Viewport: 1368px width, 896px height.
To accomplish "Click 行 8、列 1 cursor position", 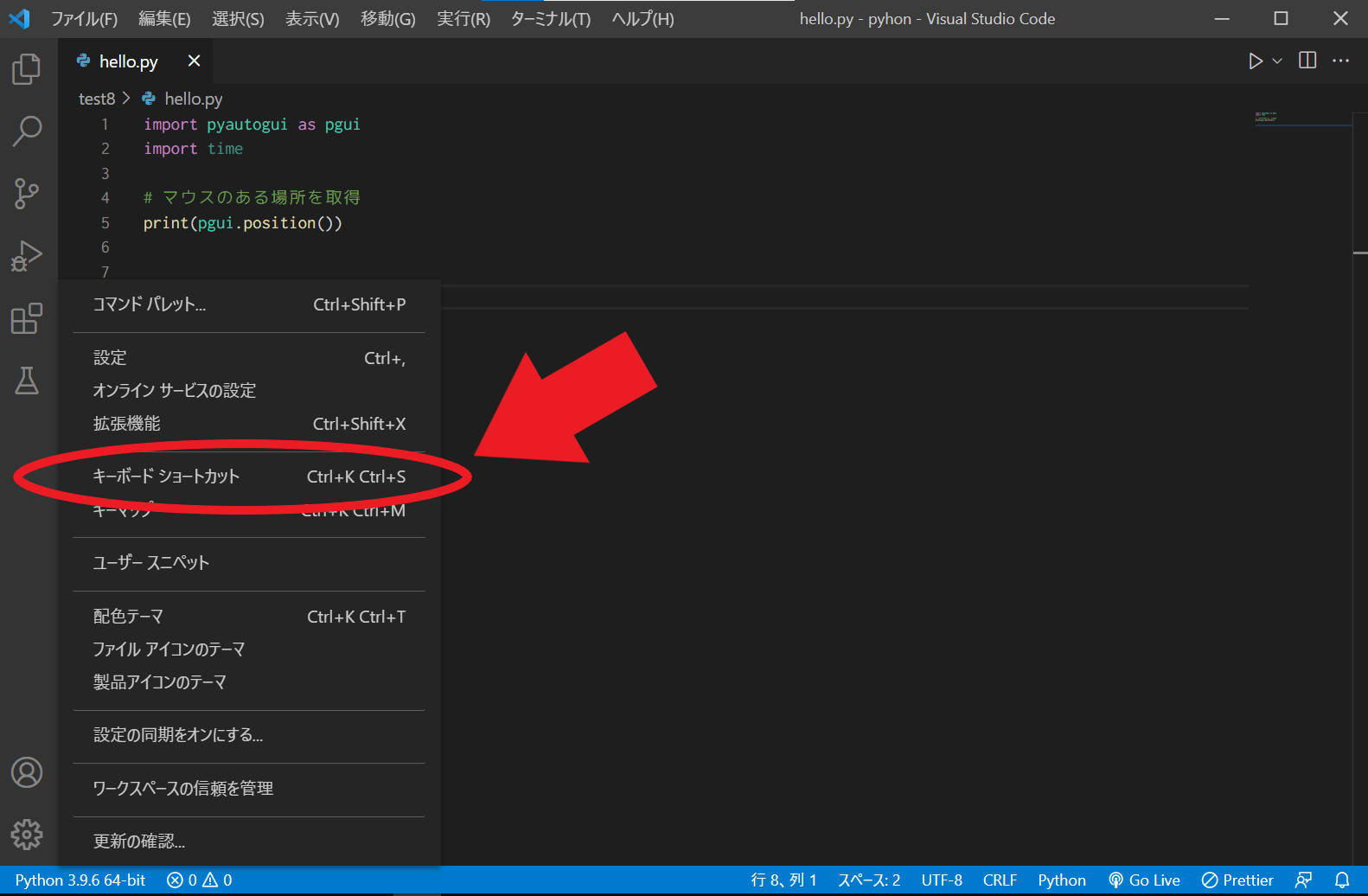I will tap(783, 880).
